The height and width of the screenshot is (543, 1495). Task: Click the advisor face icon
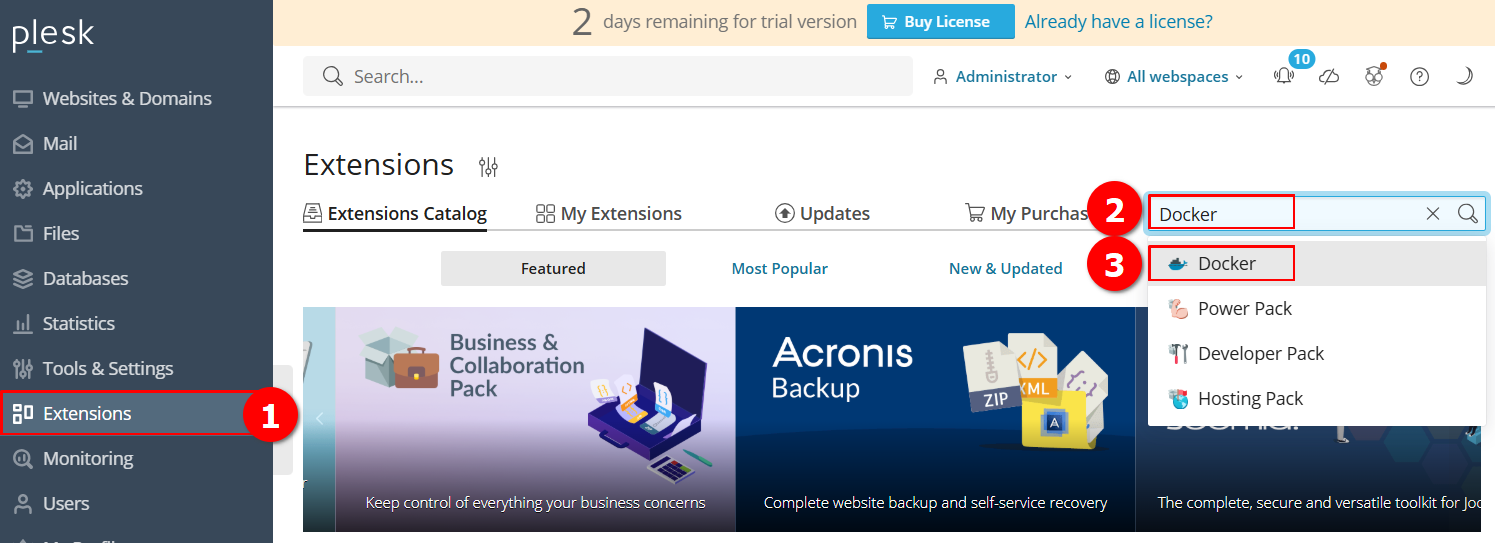tap(1374, 76)
